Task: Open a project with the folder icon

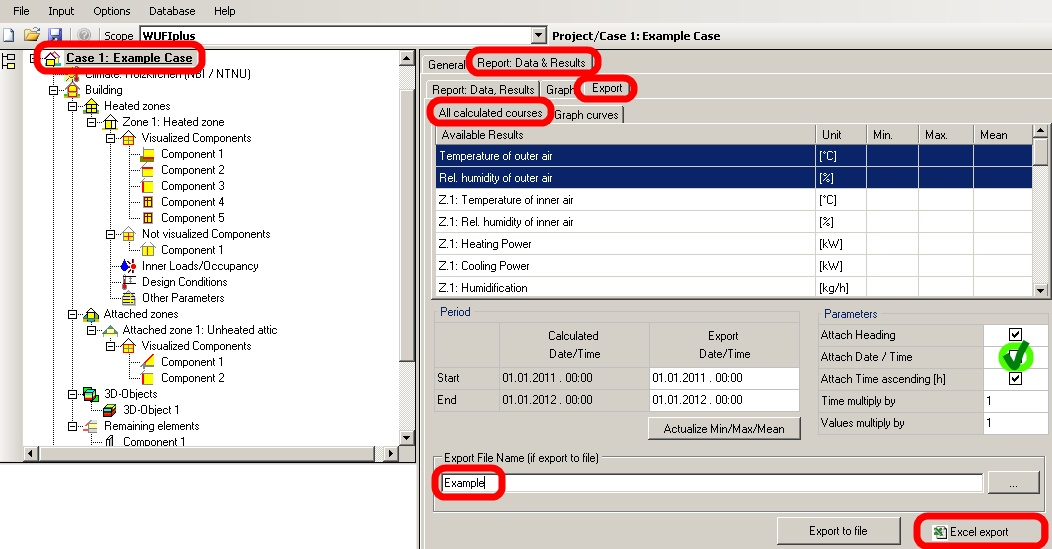Action: [32, 35]
